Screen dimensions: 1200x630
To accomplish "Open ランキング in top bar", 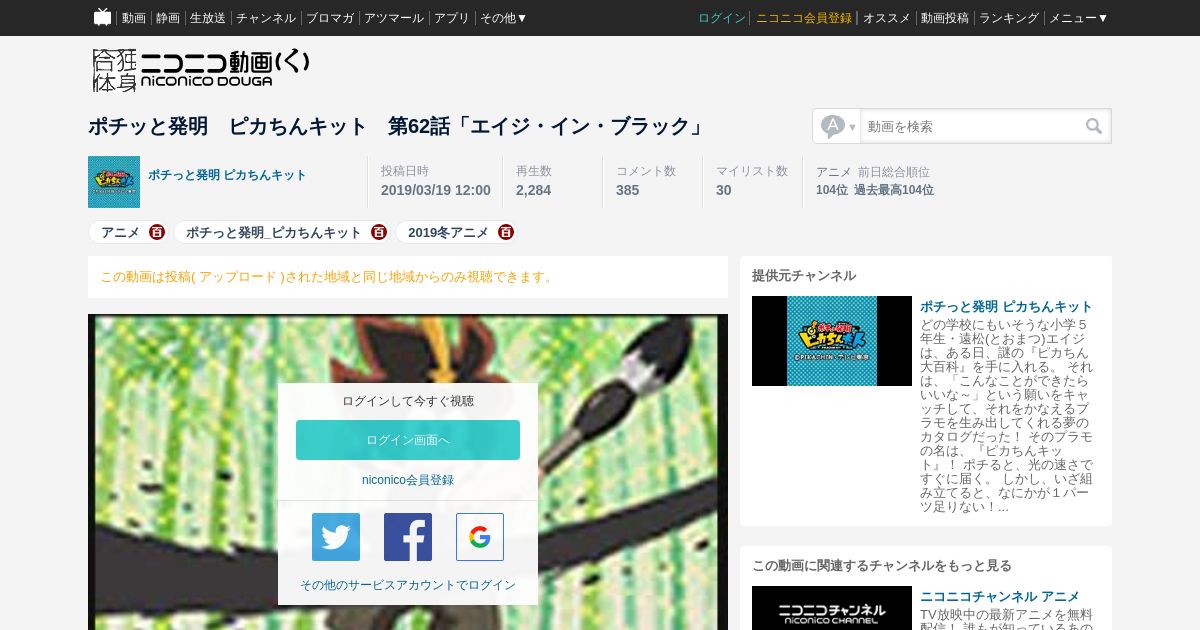I will pyautogui.click(x=1009, y=18).
